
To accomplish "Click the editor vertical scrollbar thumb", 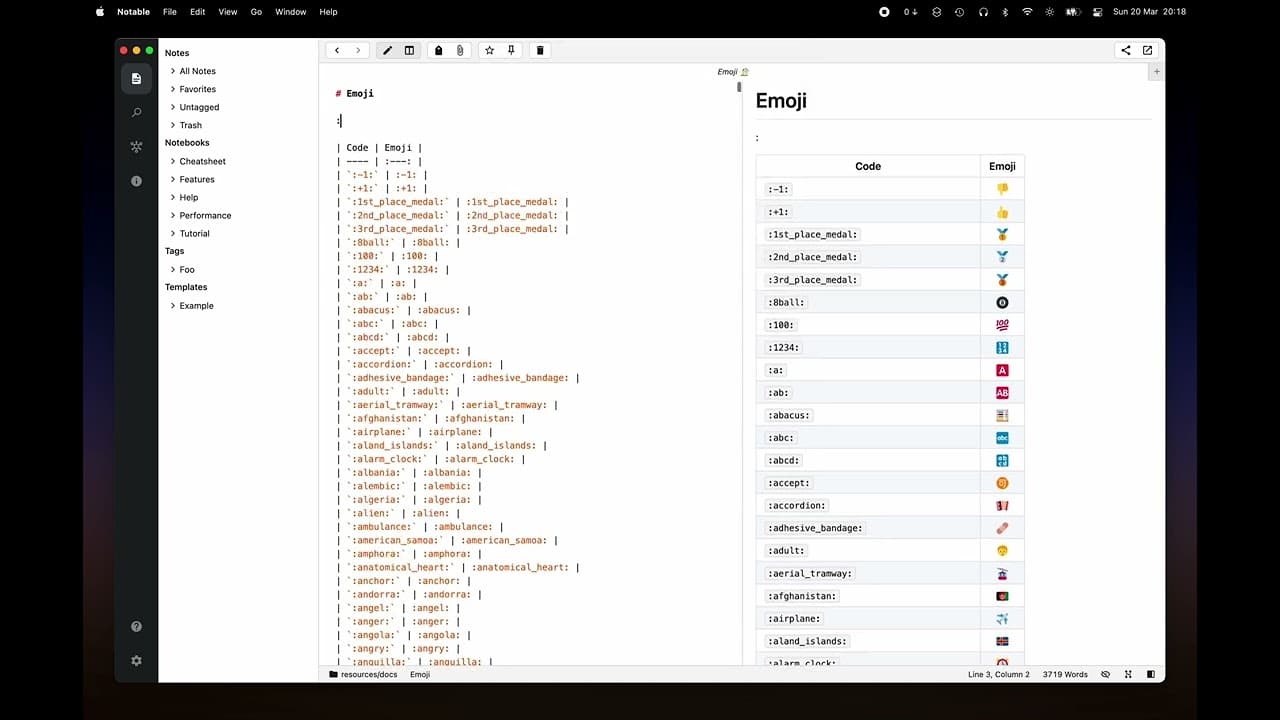I will pyautogui.click(x=739, y=86).
